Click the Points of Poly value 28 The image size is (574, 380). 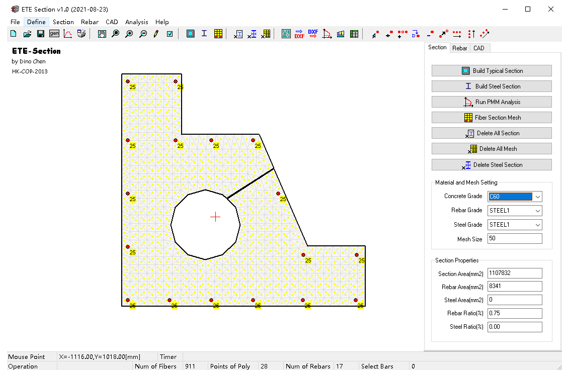click(x=264, y=366)
